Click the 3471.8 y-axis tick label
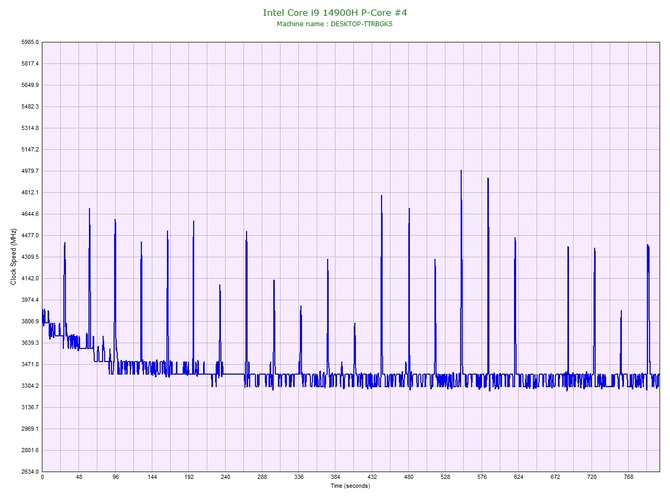Screen dimensions: 670x503 (x=30, y=364)
